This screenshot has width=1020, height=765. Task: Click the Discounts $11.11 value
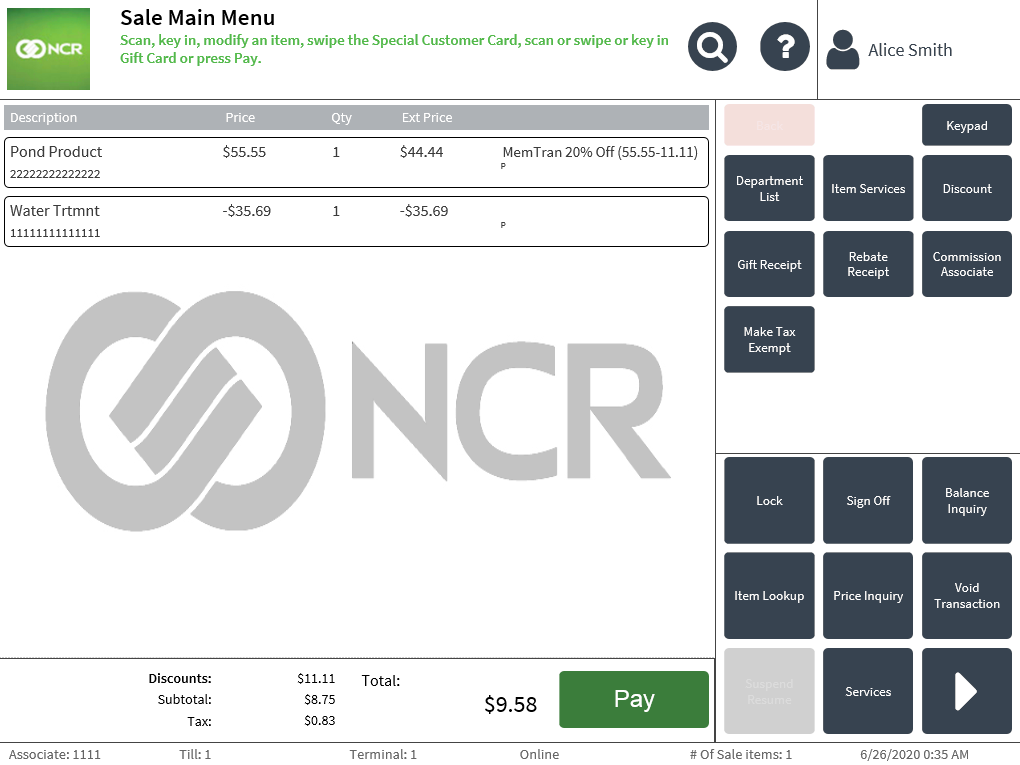point(316,678)
